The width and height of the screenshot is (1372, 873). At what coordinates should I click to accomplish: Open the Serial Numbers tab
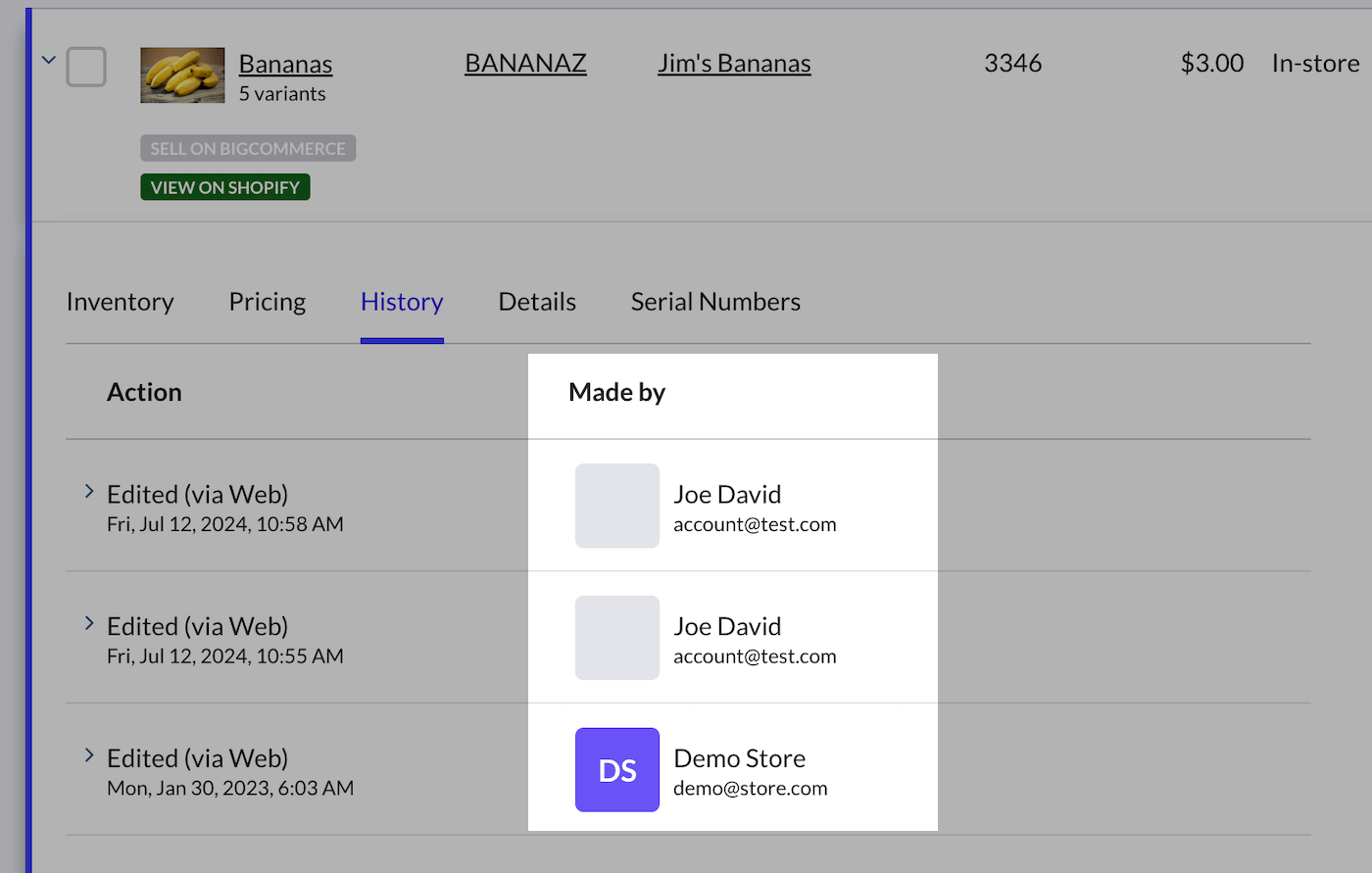point(715,302)
